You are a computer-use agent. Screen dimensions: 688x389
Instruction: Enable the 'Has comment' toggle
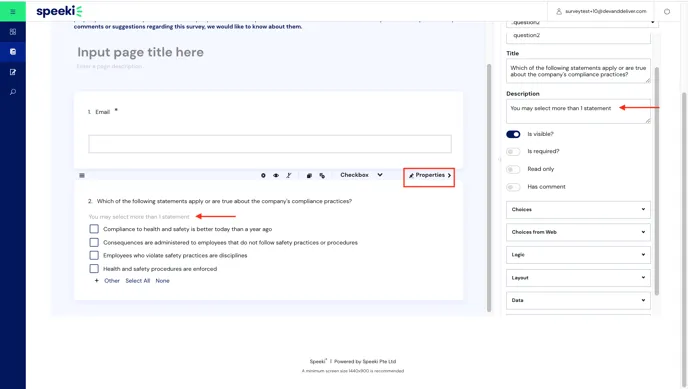(513, 187)
